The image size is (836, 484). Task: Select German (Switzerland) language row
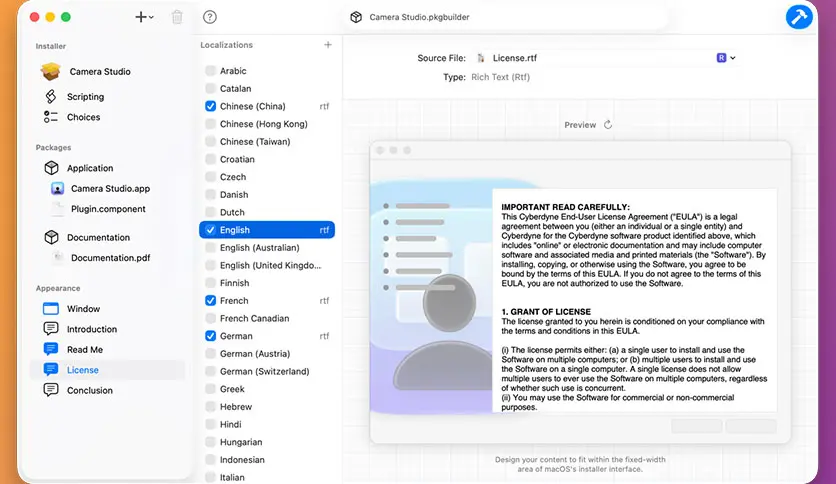(267, 371)
